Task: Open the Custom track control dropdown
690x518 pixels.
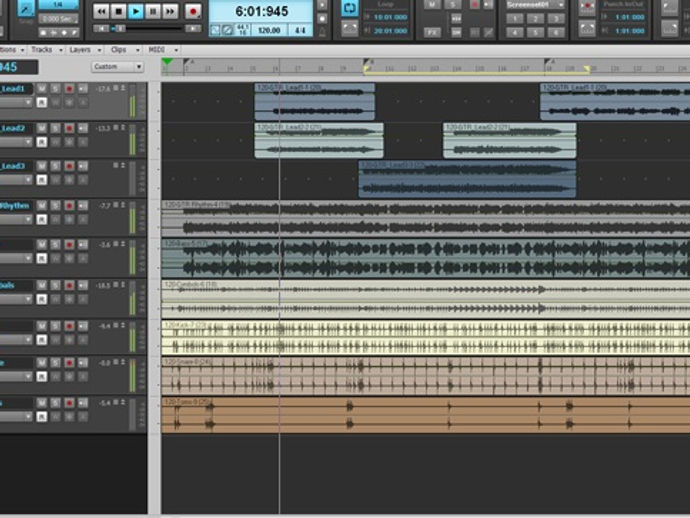Action: pyautogui.click(x=117, y=67)
